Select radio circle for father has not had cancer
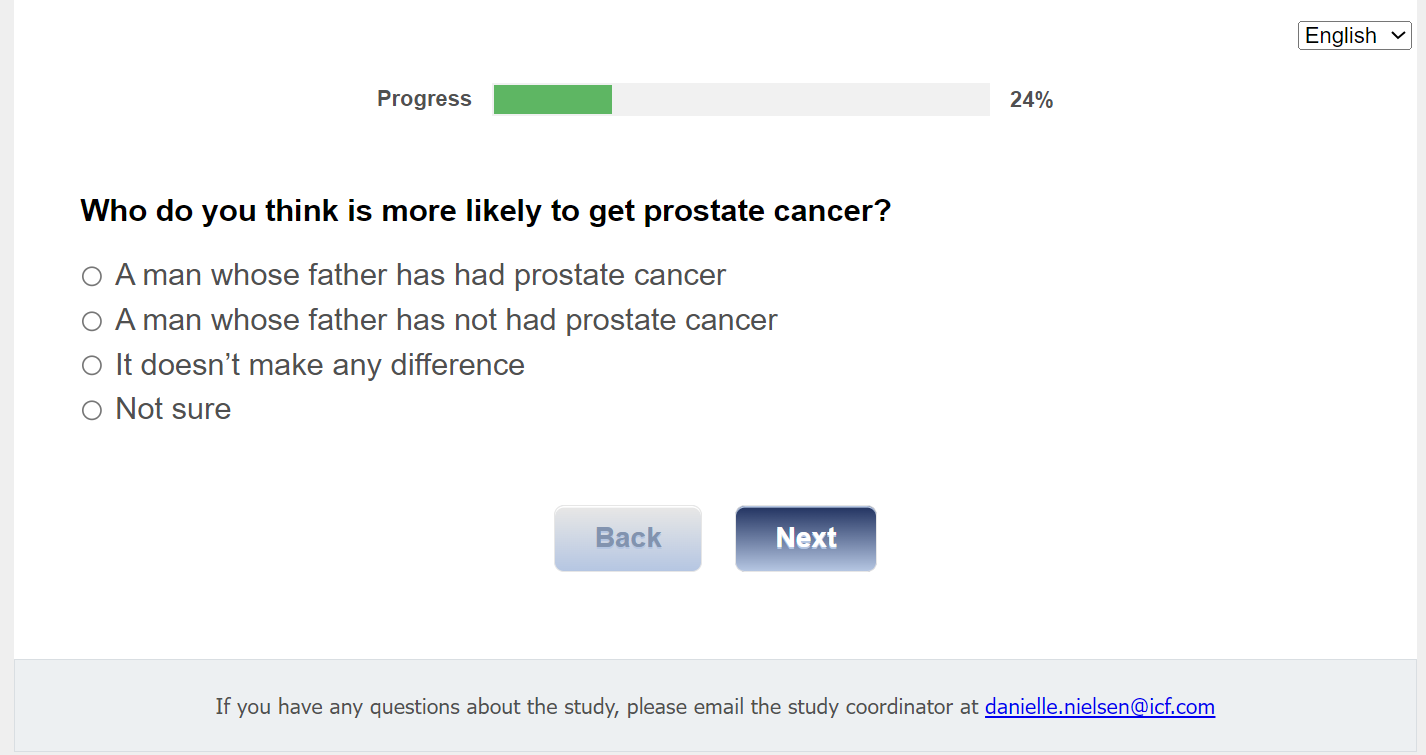 (92, 321)
